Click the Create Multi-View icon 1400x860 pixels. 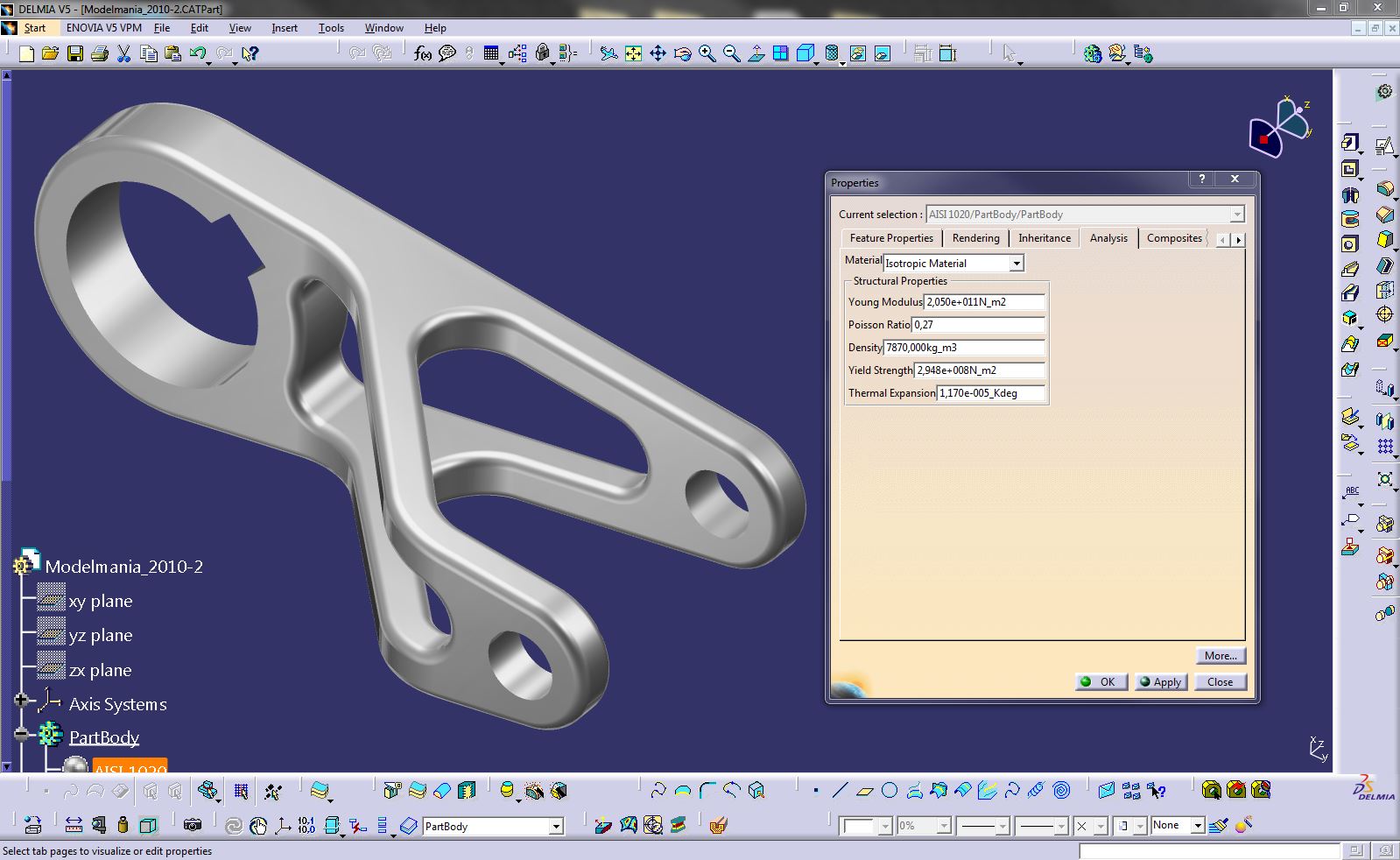tap(781, 54)
